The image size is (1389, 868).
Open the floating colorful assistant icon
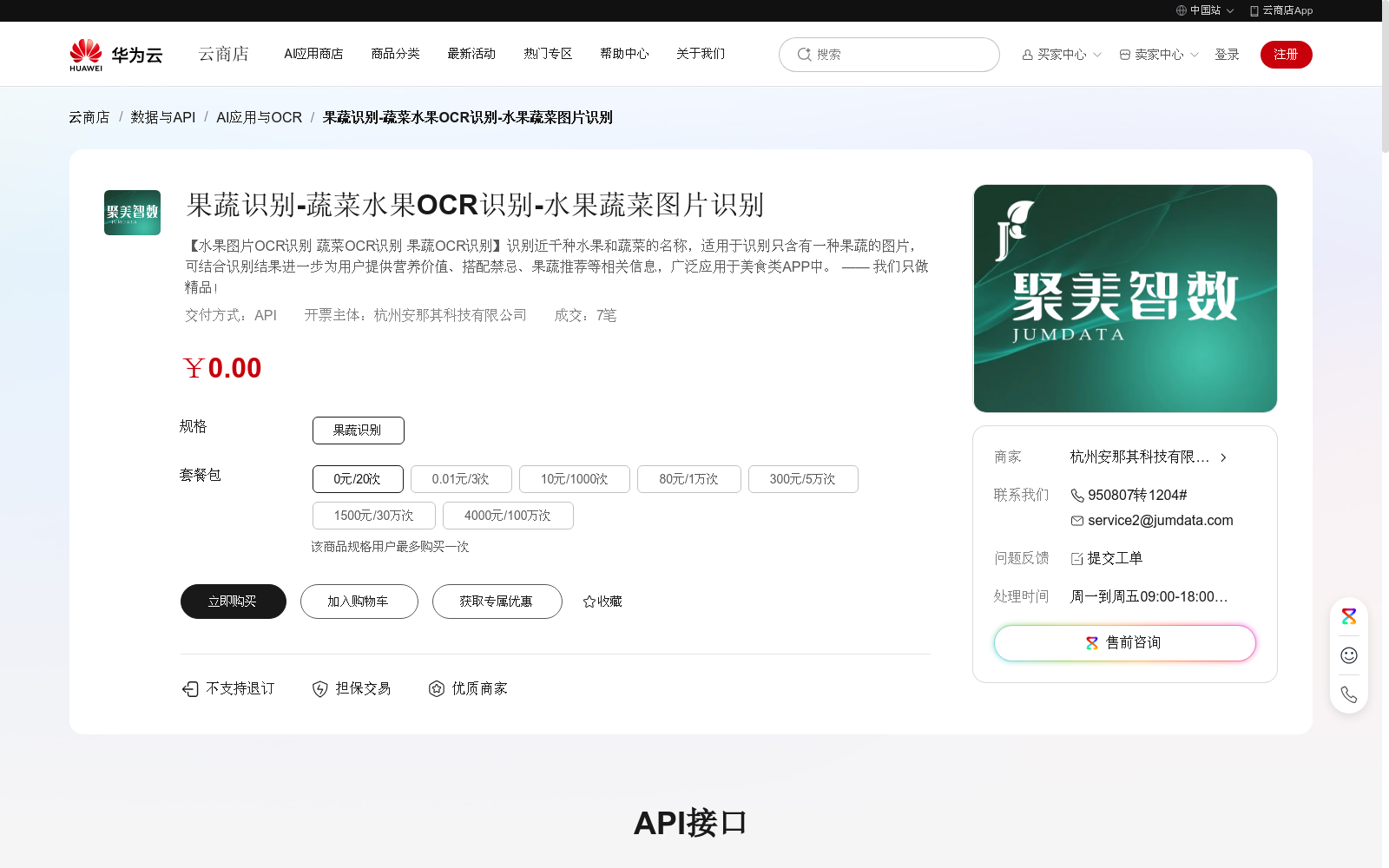coord(1349,616)
